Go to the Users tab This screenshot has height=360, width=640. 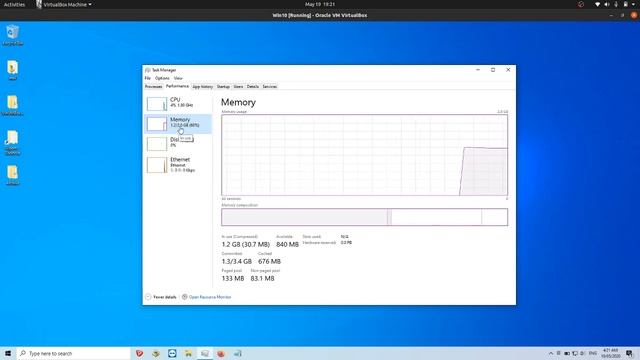(238, 87)
